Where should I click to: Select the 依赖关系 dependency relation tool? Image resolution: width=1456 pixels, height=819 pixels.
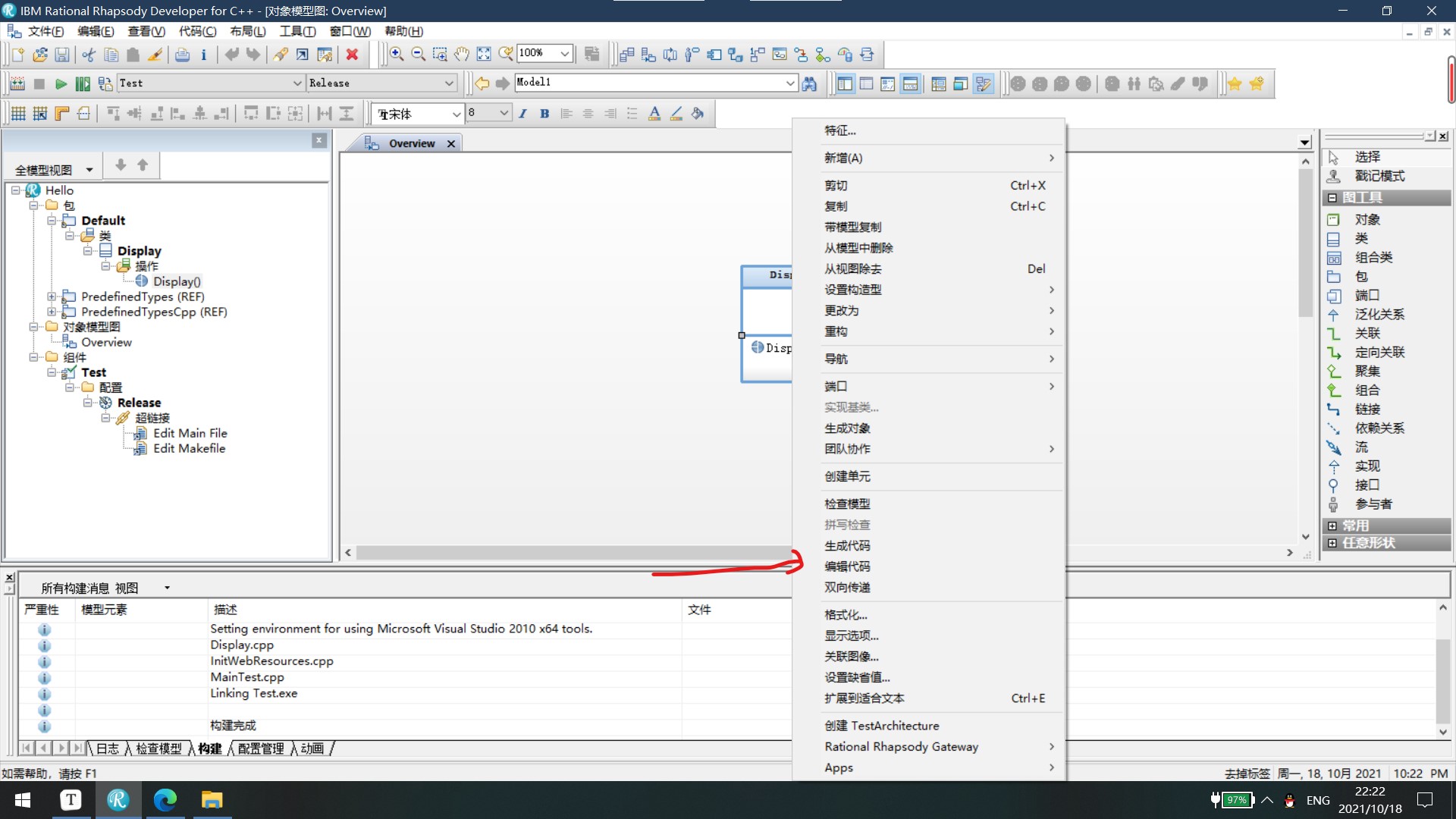coord(1379,428)
